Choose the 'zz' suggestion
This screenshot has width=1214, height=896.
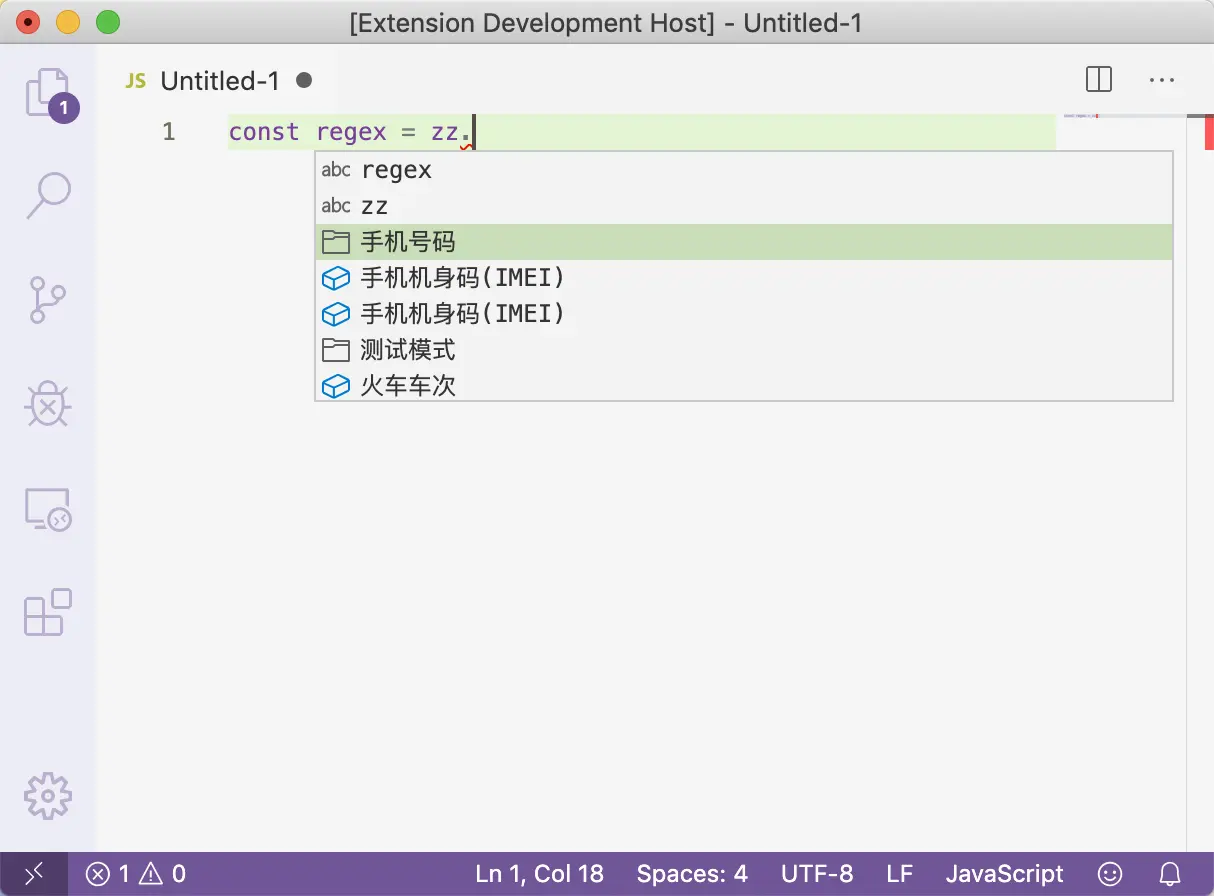click(744, 206)
